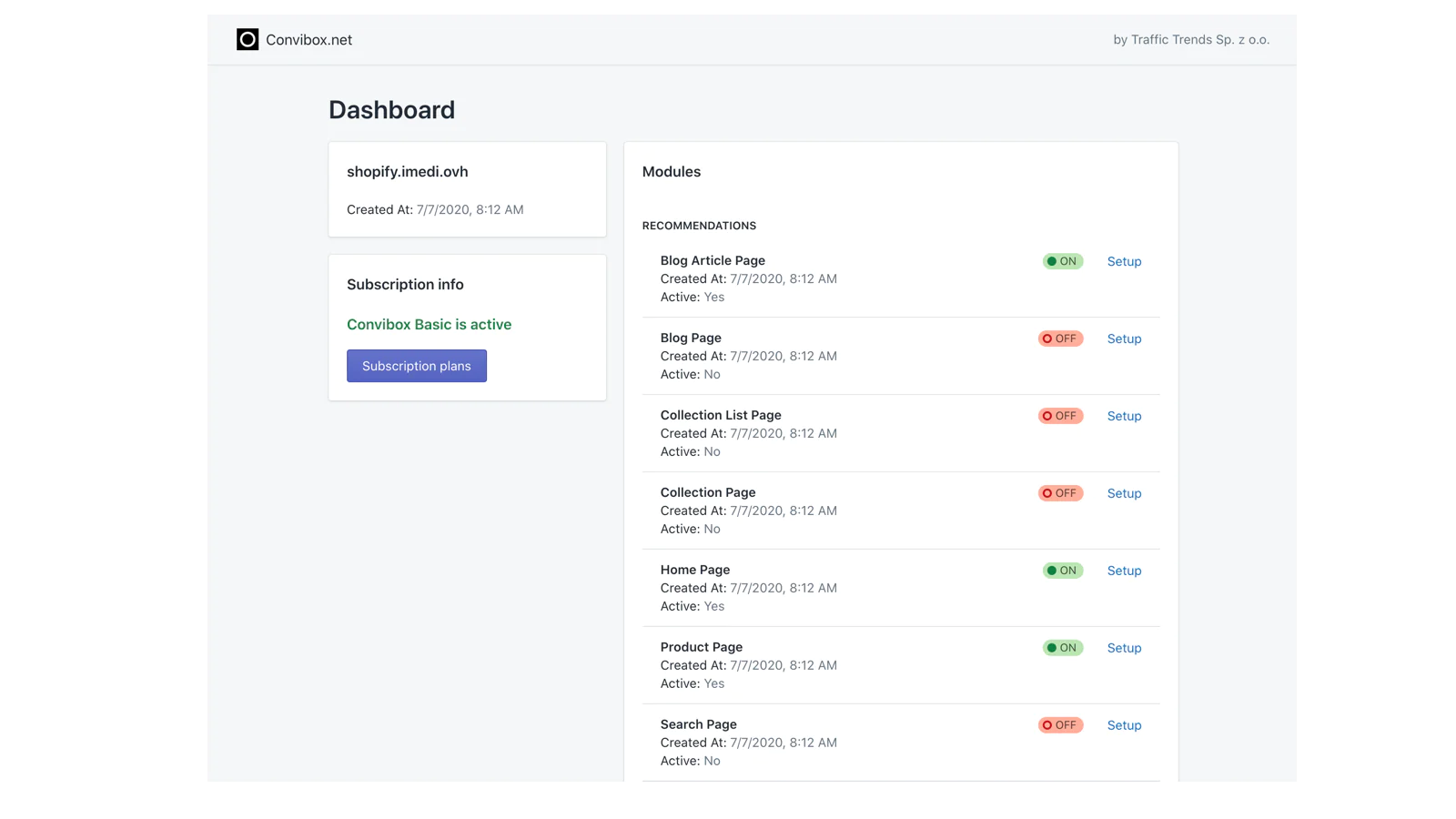Click the Subscription plans button
This screenshot has width=1456, height=819.
pos(417,366)
